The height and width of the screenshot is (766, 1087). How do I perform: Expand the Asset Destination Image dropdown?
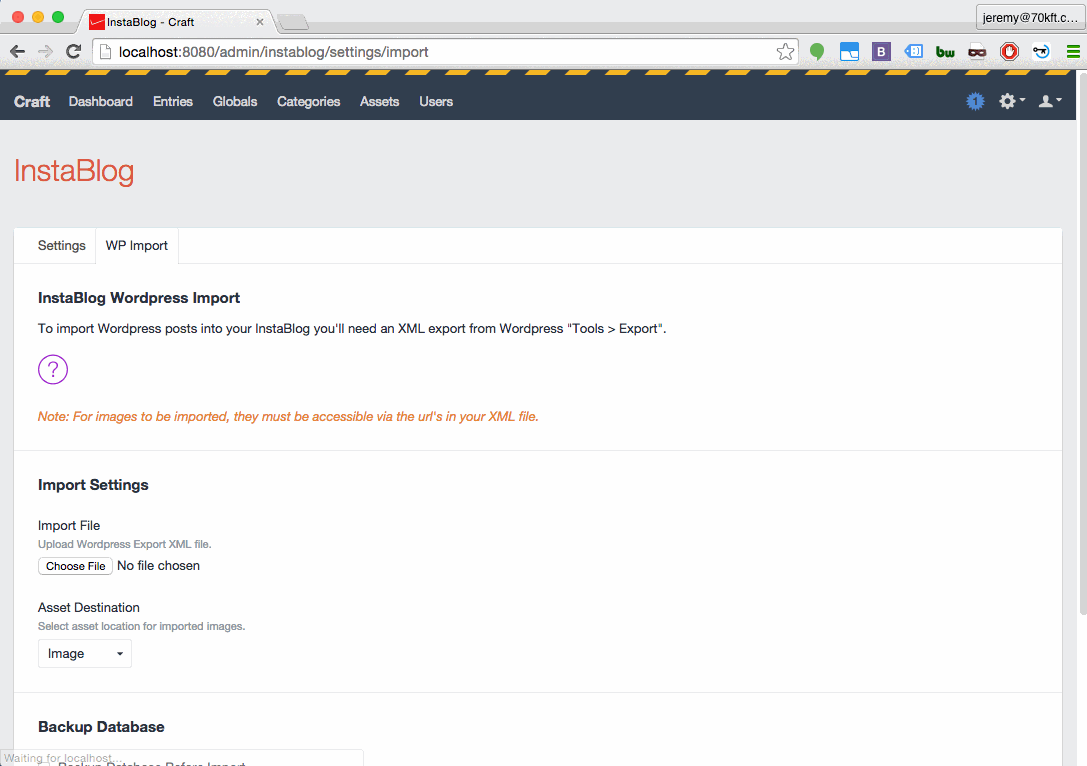point(85,654)
